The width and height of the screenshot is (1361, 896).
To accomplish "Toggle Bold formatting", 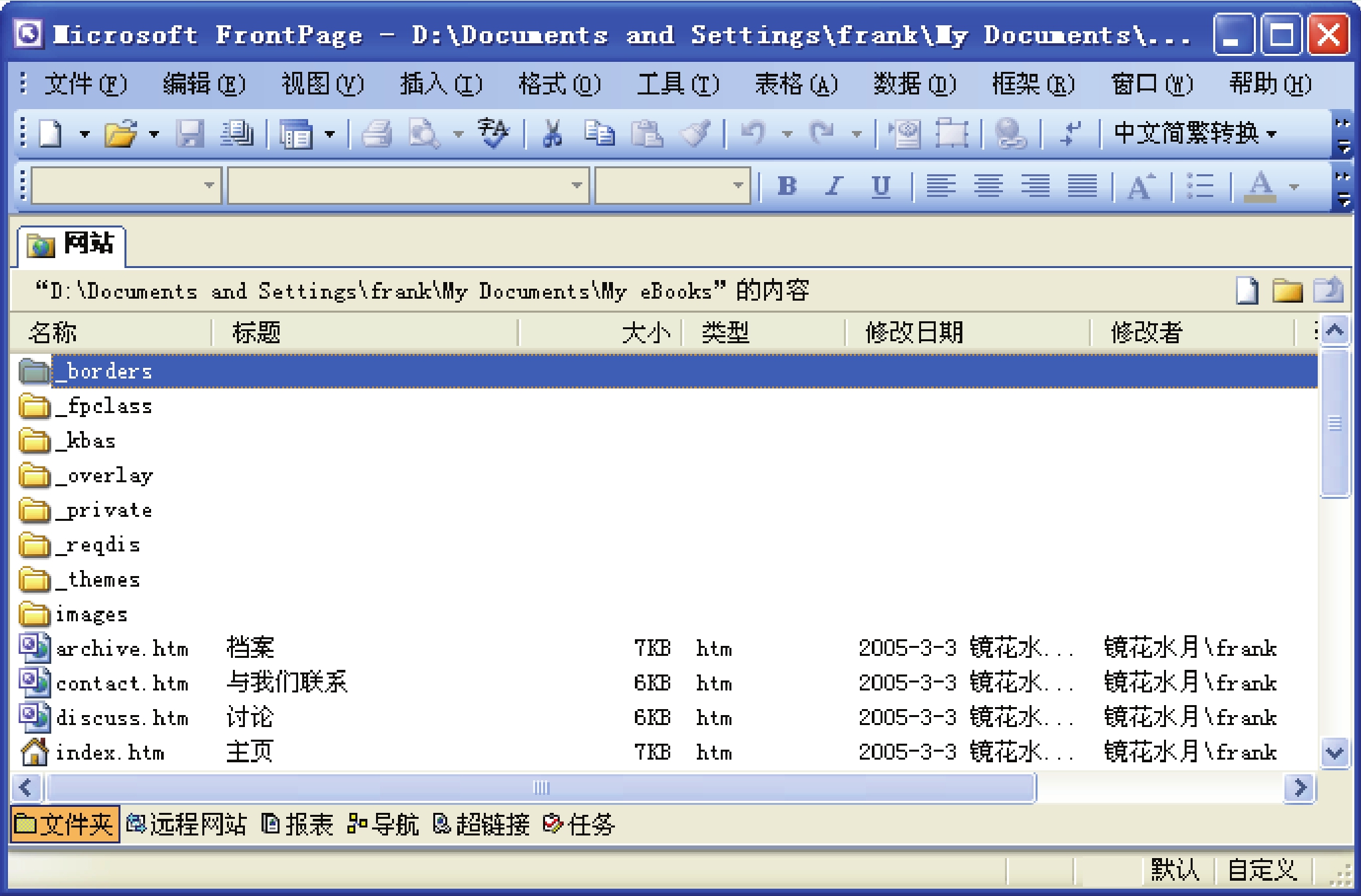I will coord(787,186).
